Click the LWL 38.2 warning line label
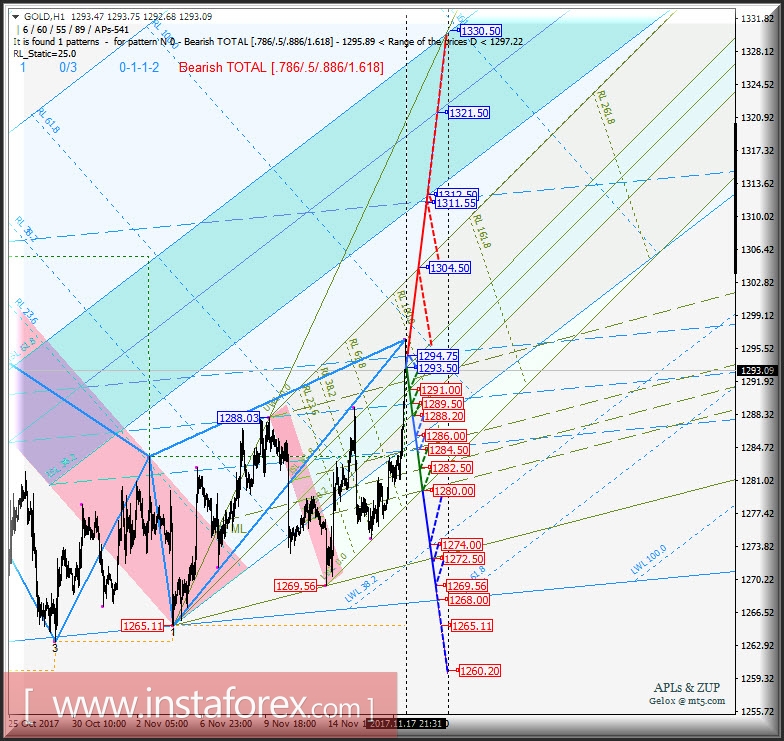 click(361, 588)
